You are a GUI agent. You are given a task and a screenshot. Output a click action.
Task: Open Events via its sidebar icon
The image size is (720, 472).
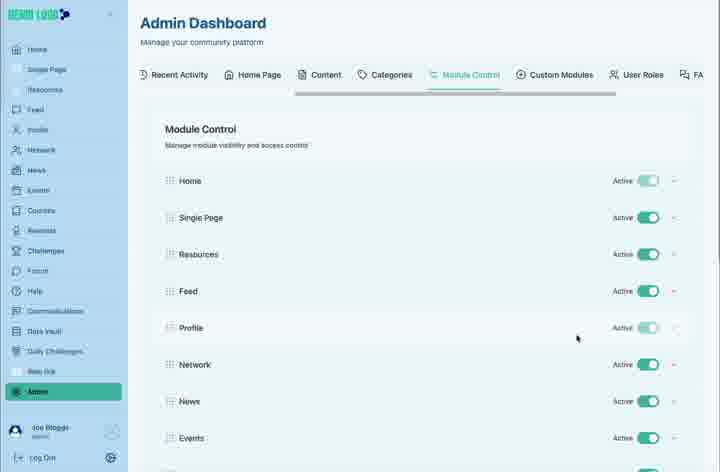[x=17, y=190]
